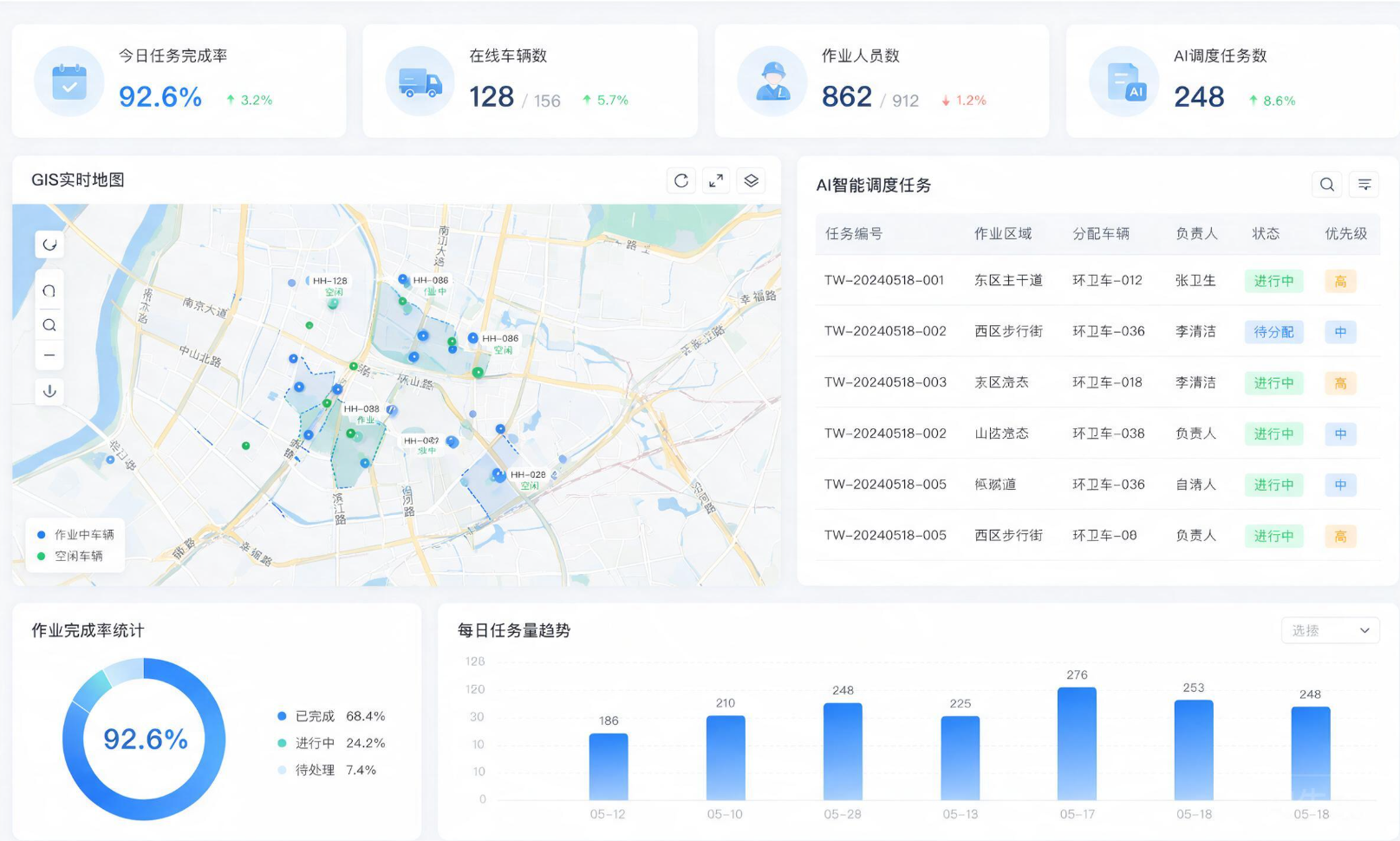Select the 东区主干道 area cell

[x=1008, y=280]
